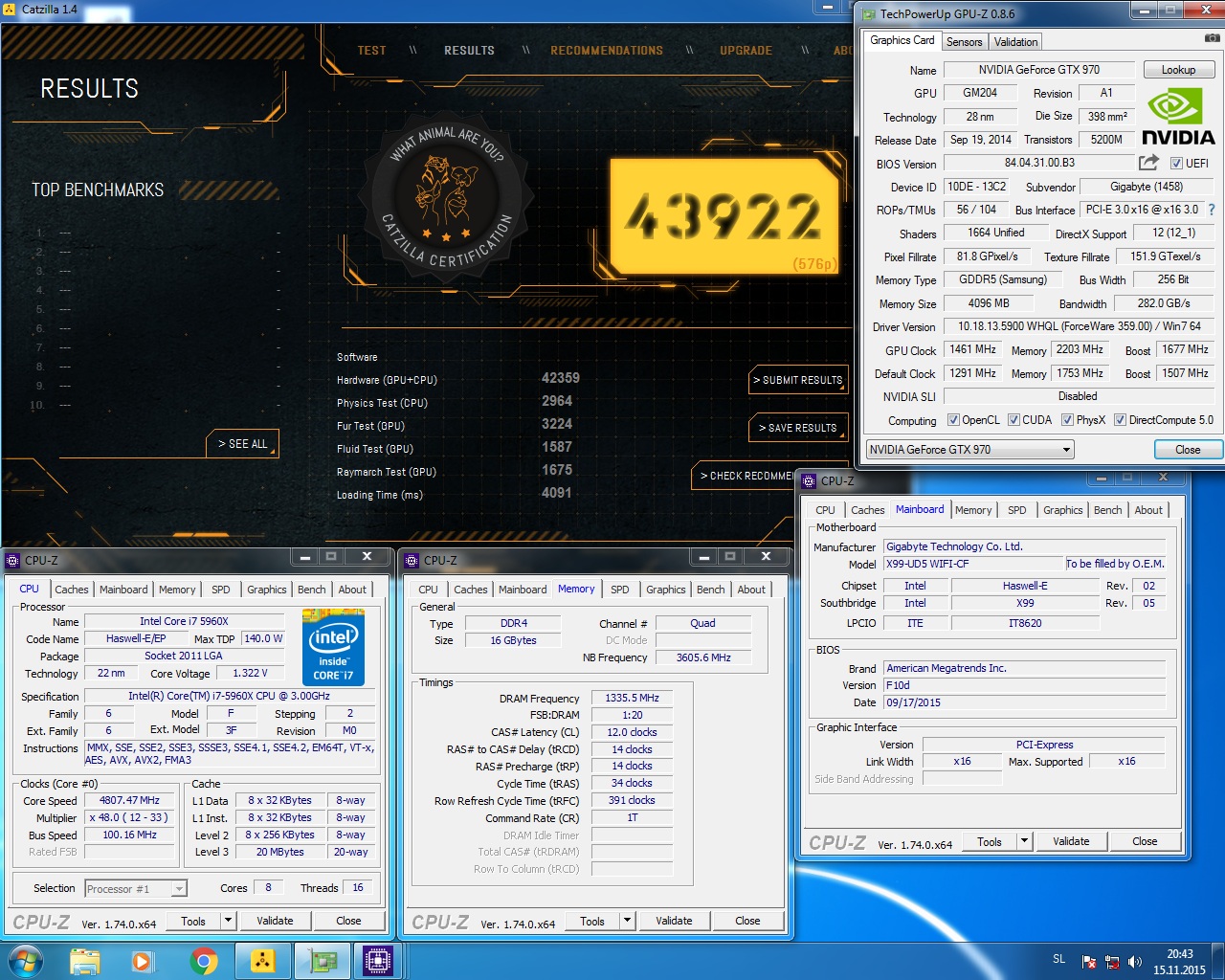Open Google Chrome from the taskbar
1225x980 pixels.
(203, 961)
